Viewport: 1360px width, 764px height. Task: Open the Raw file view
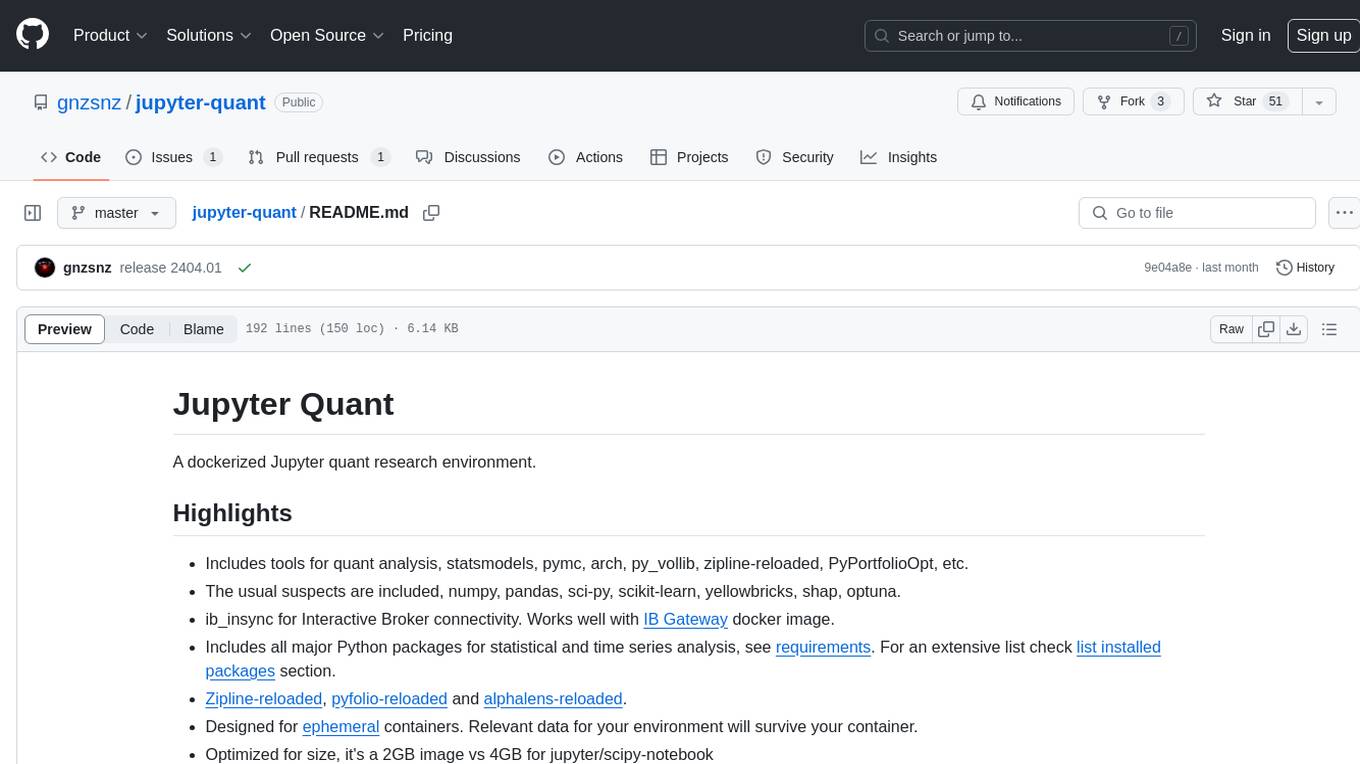coord(1231,329)
